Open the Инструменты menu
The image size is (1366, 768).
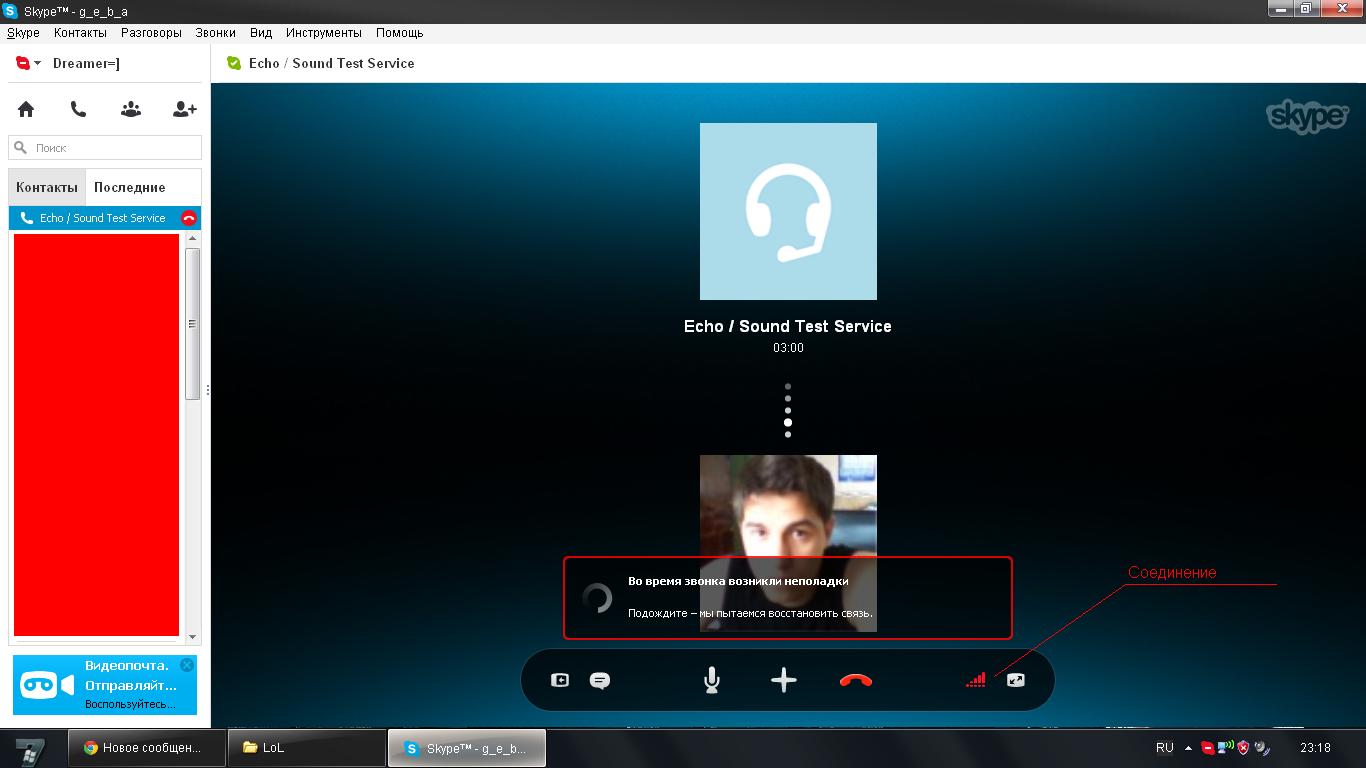pos(324,33)
